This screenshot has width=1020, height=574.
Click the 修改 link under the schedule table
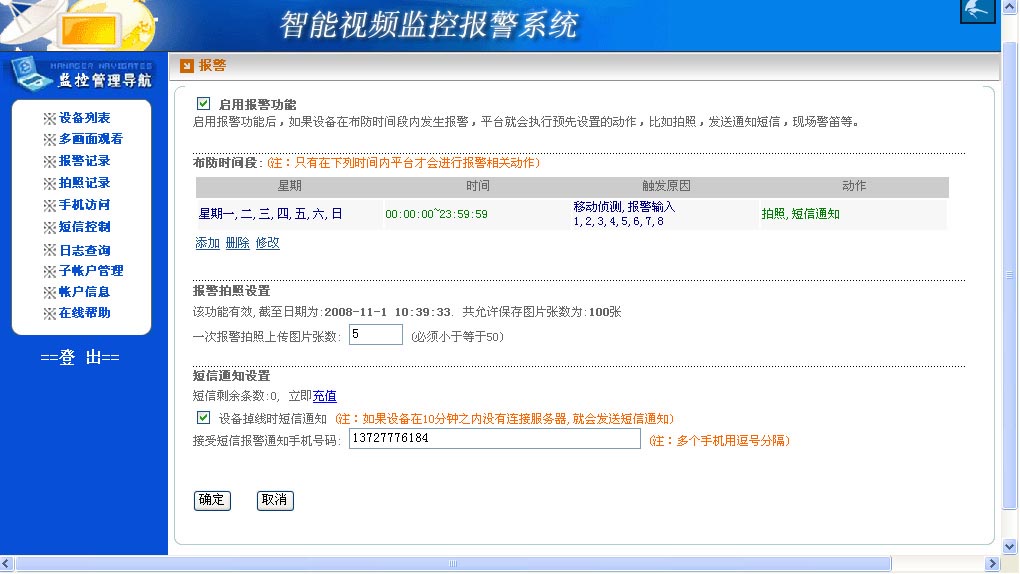(267, 243)
